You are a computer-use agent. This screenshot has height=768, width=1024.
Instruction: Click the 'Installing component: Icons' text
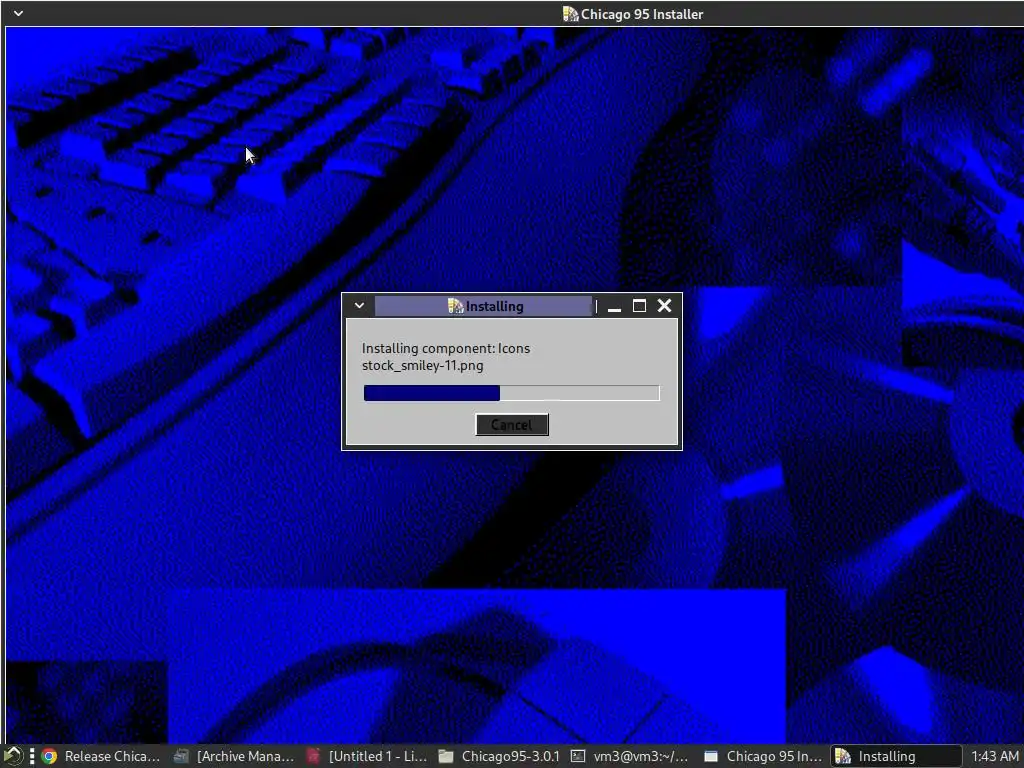pyautogui.click(x=446, y=349)
